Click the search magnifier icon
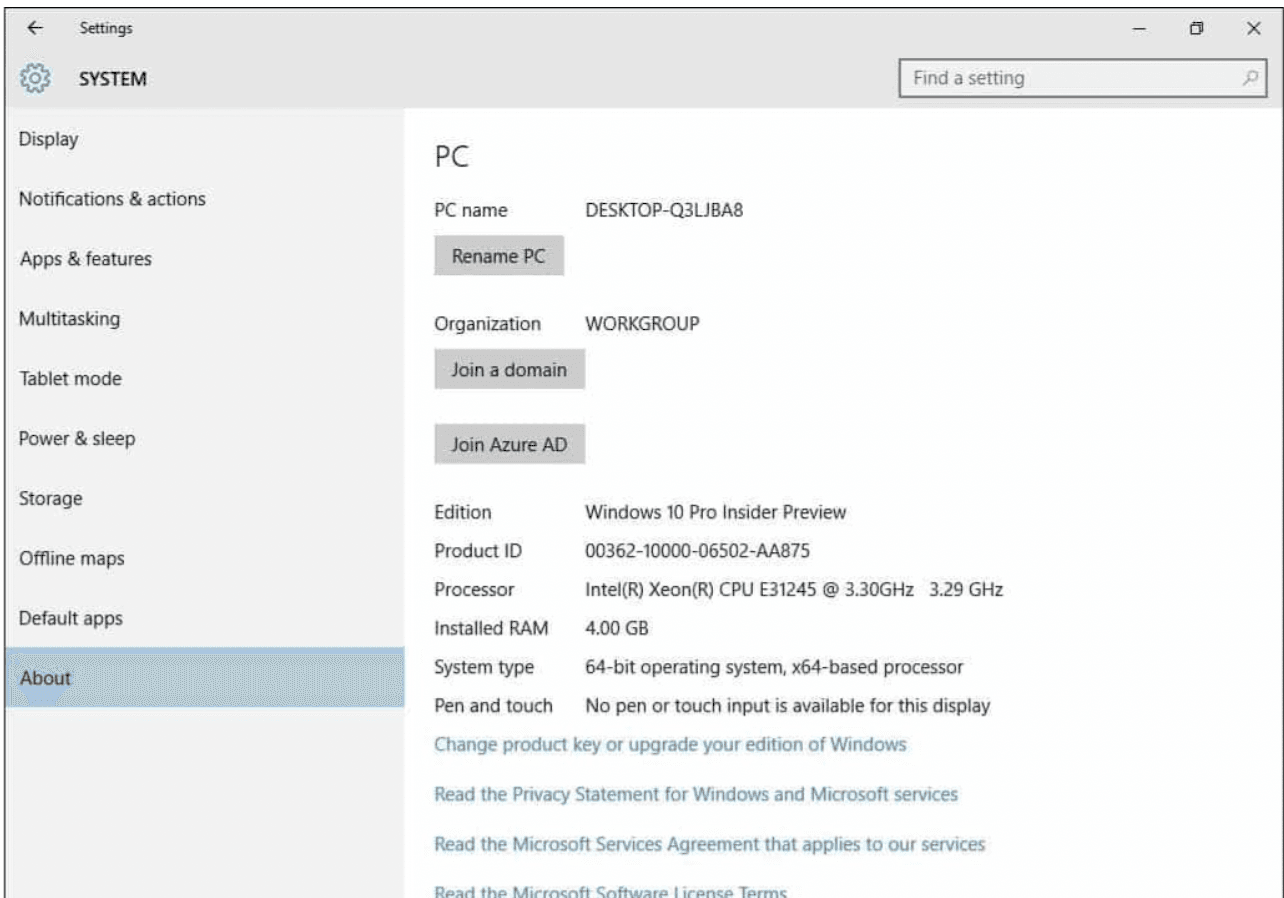The width and height of the screenshot is (1284, 898). click(x=1249, y=78)
